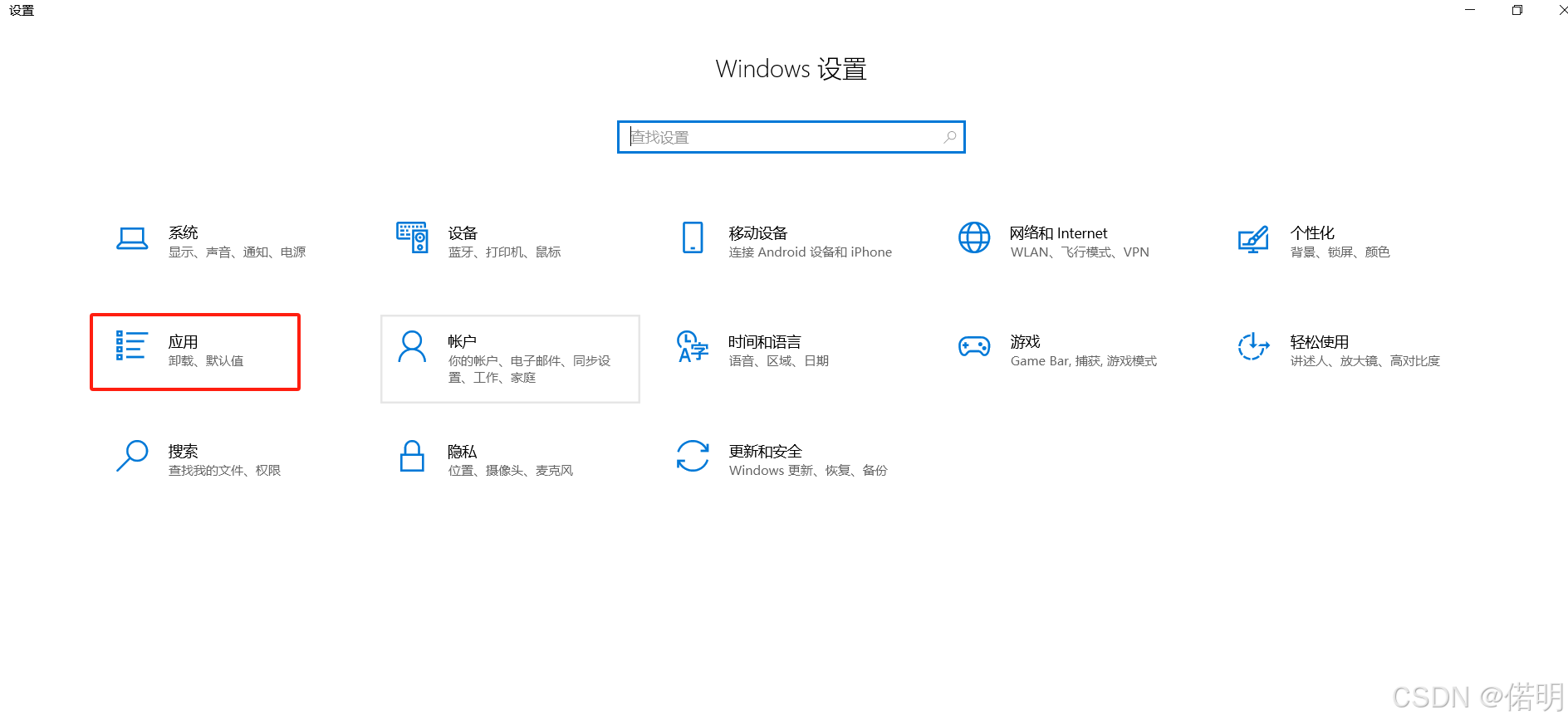Click the text WLAN、飞行模式、VPN
The image size is (1568, 724).
point(1080,252)
